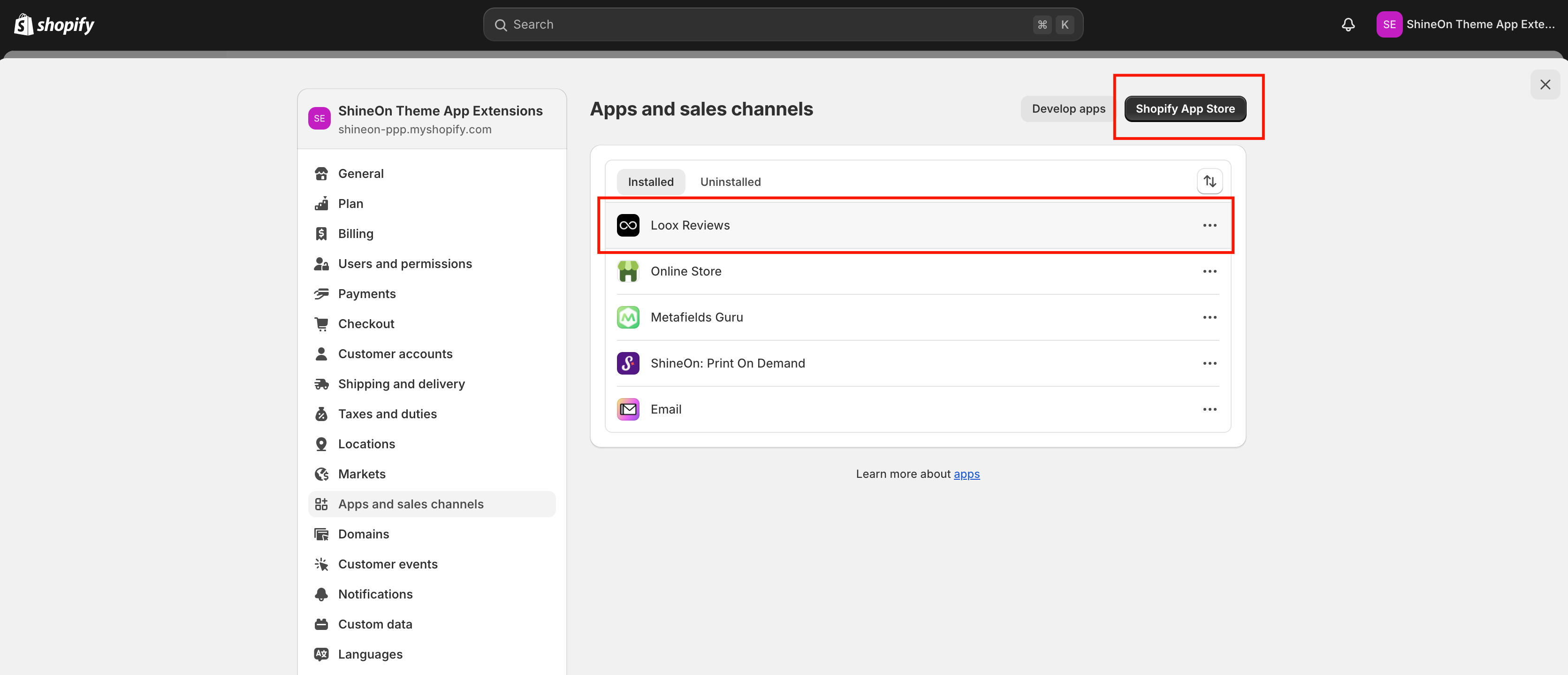
Task: Open Custom data settings
Action: coord(432,624)
